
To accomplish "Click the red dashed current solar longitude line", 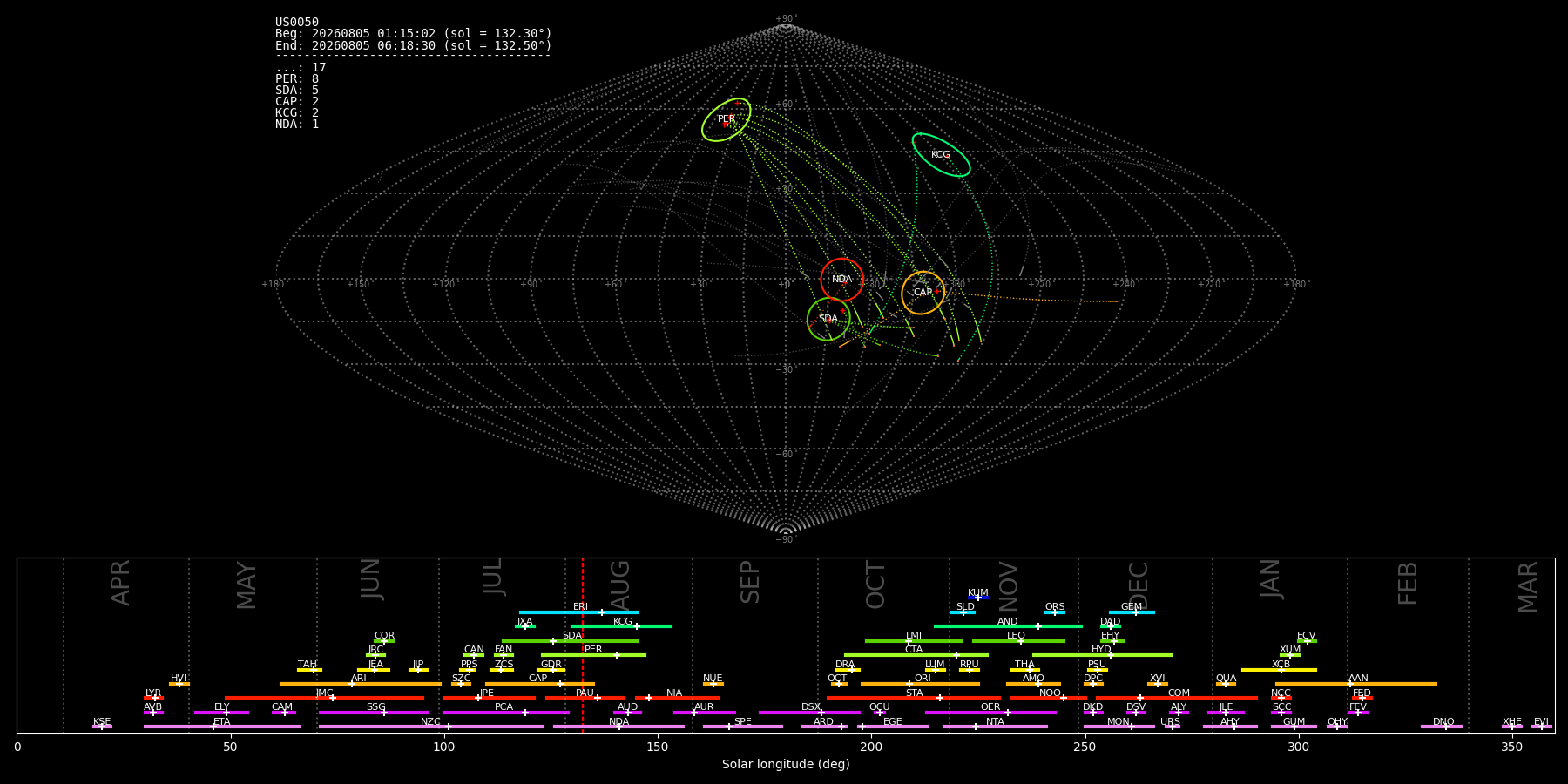I will [x=583, y=645].
